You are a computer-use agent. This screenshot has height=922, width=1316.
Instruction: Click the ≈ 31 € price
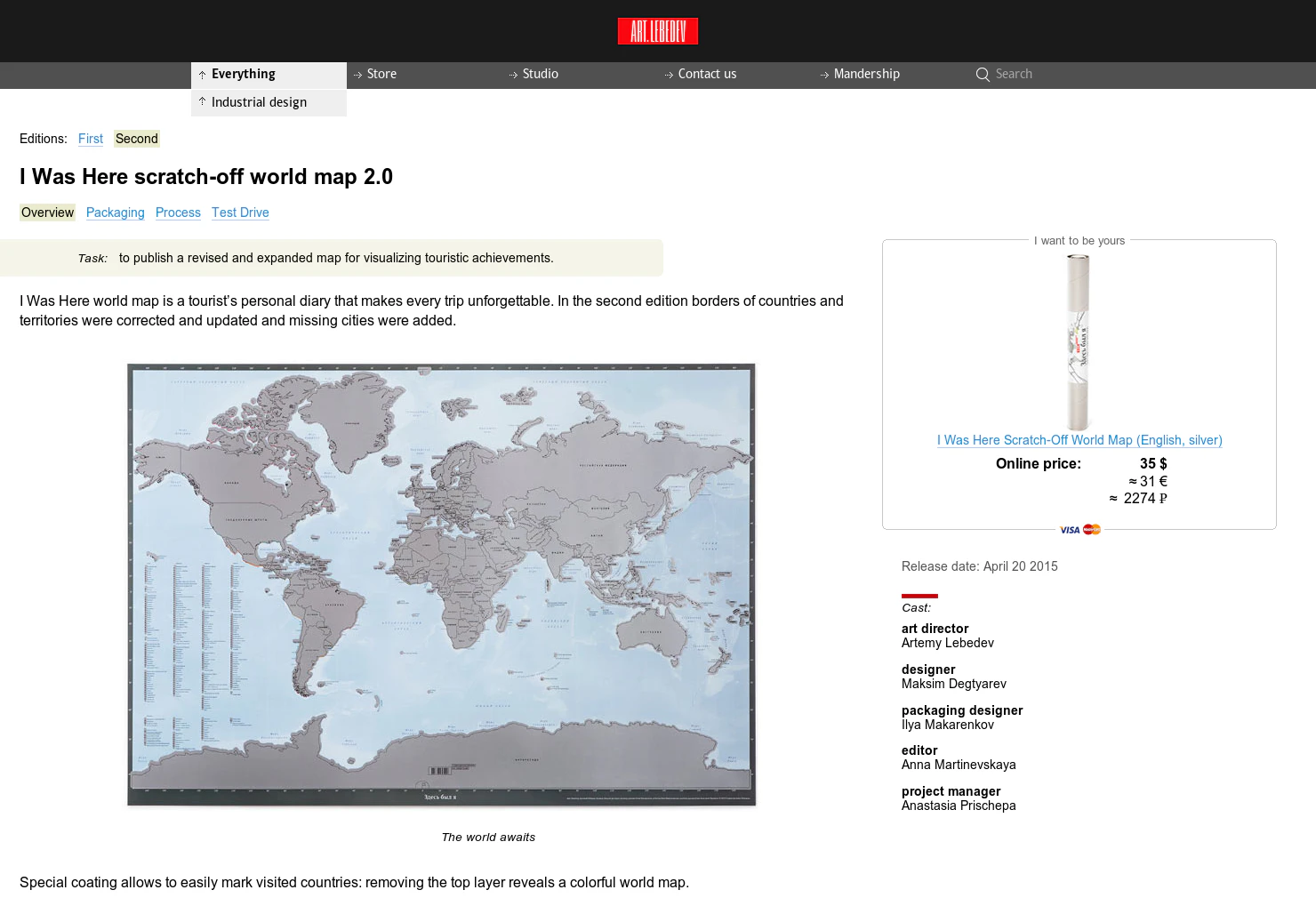tap(1148, 481)
